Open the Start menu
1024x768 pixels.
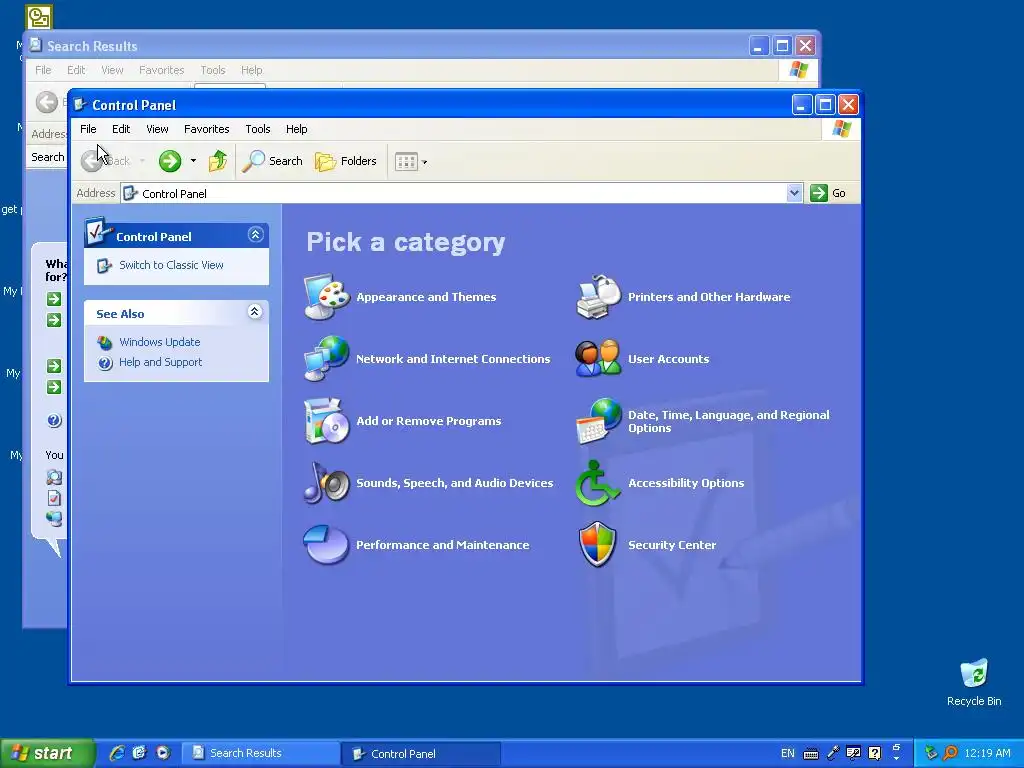[x=47, y=753]
